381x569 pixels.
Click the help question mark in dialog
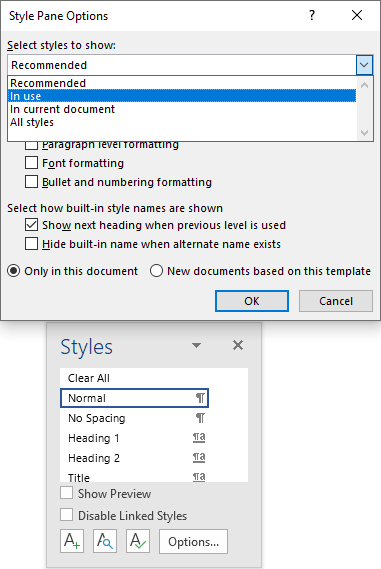[x=312, y=15]
